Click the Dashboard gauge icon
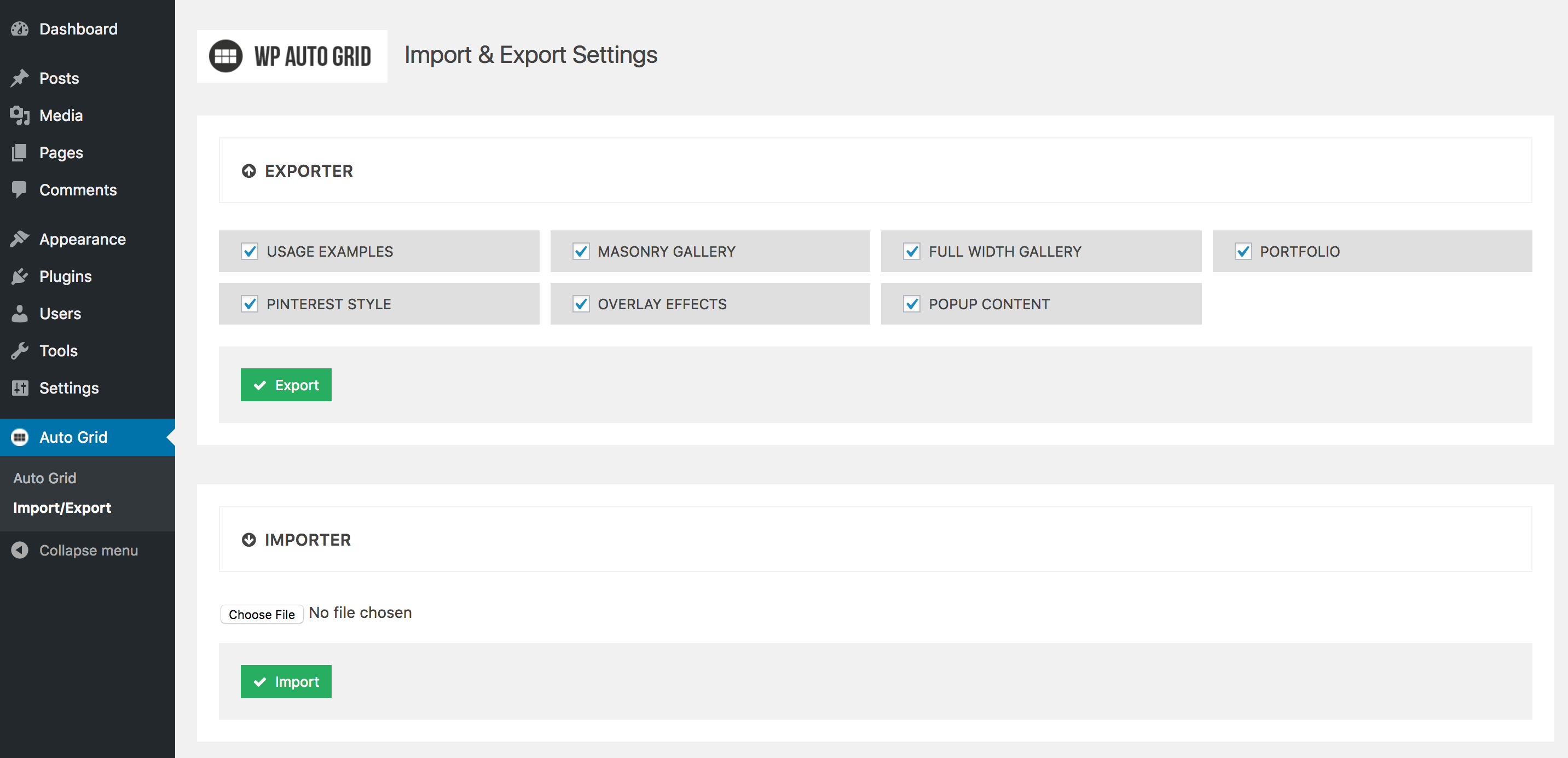1568x758 pixels. click(20, 28)
